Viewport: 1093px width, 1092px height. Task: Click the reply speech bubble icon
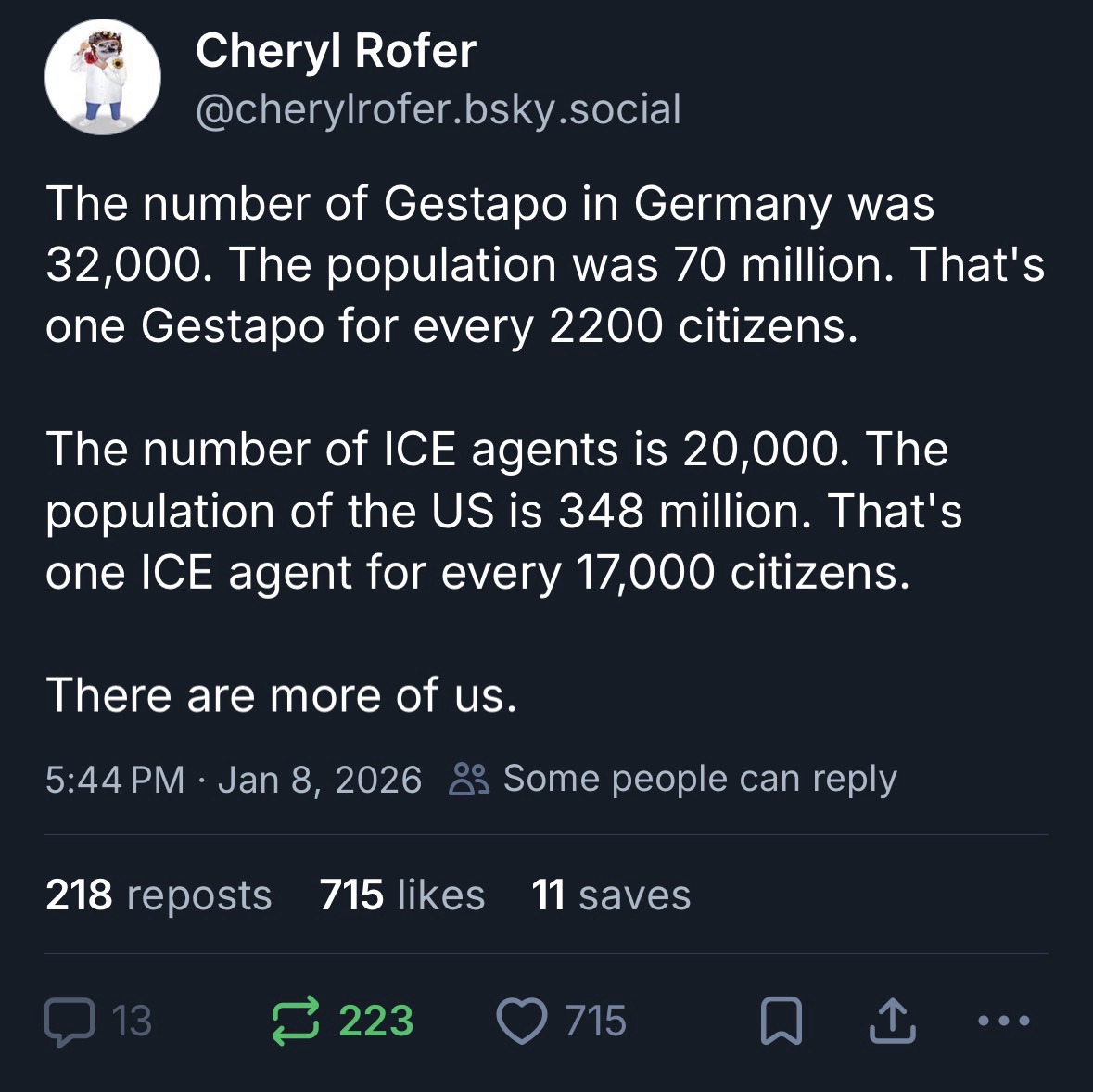(70, 1022)
